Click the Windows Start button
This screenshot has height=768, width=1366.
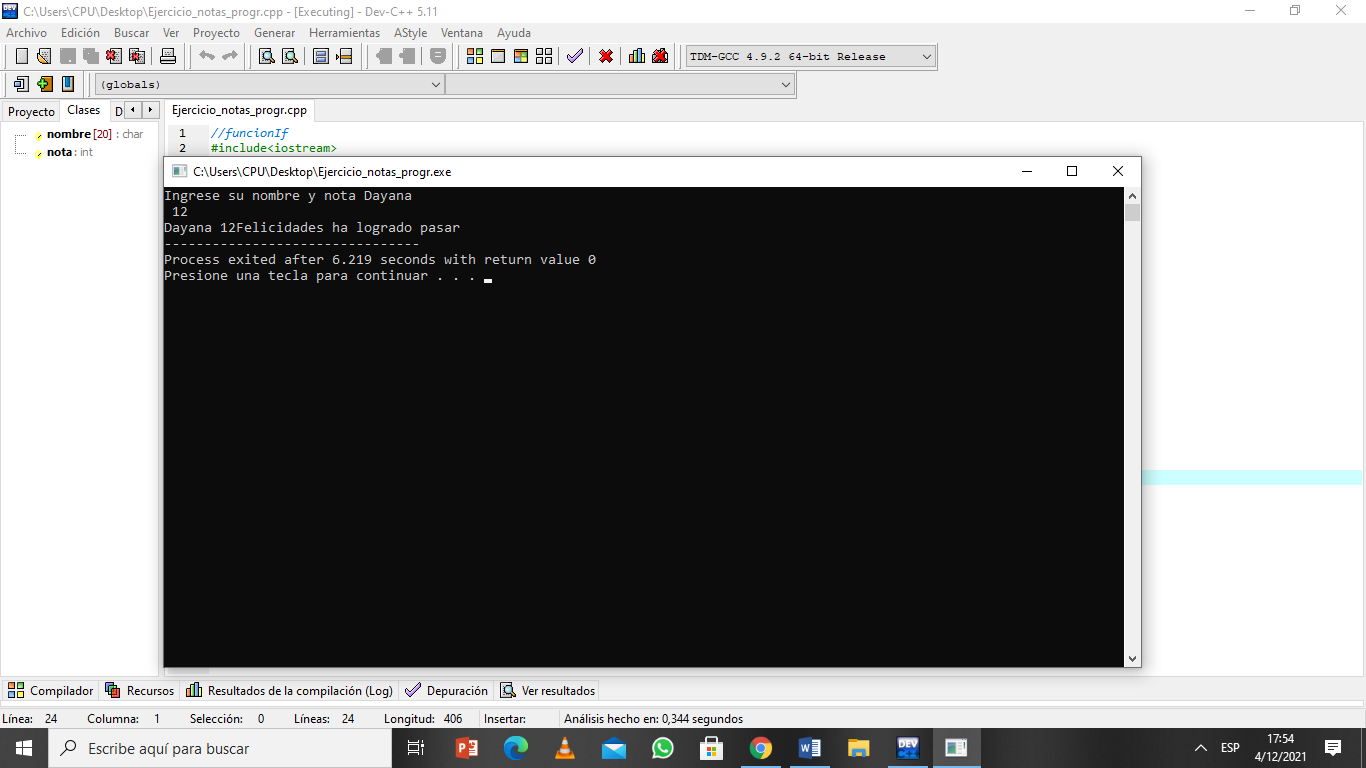coord(24,748)
